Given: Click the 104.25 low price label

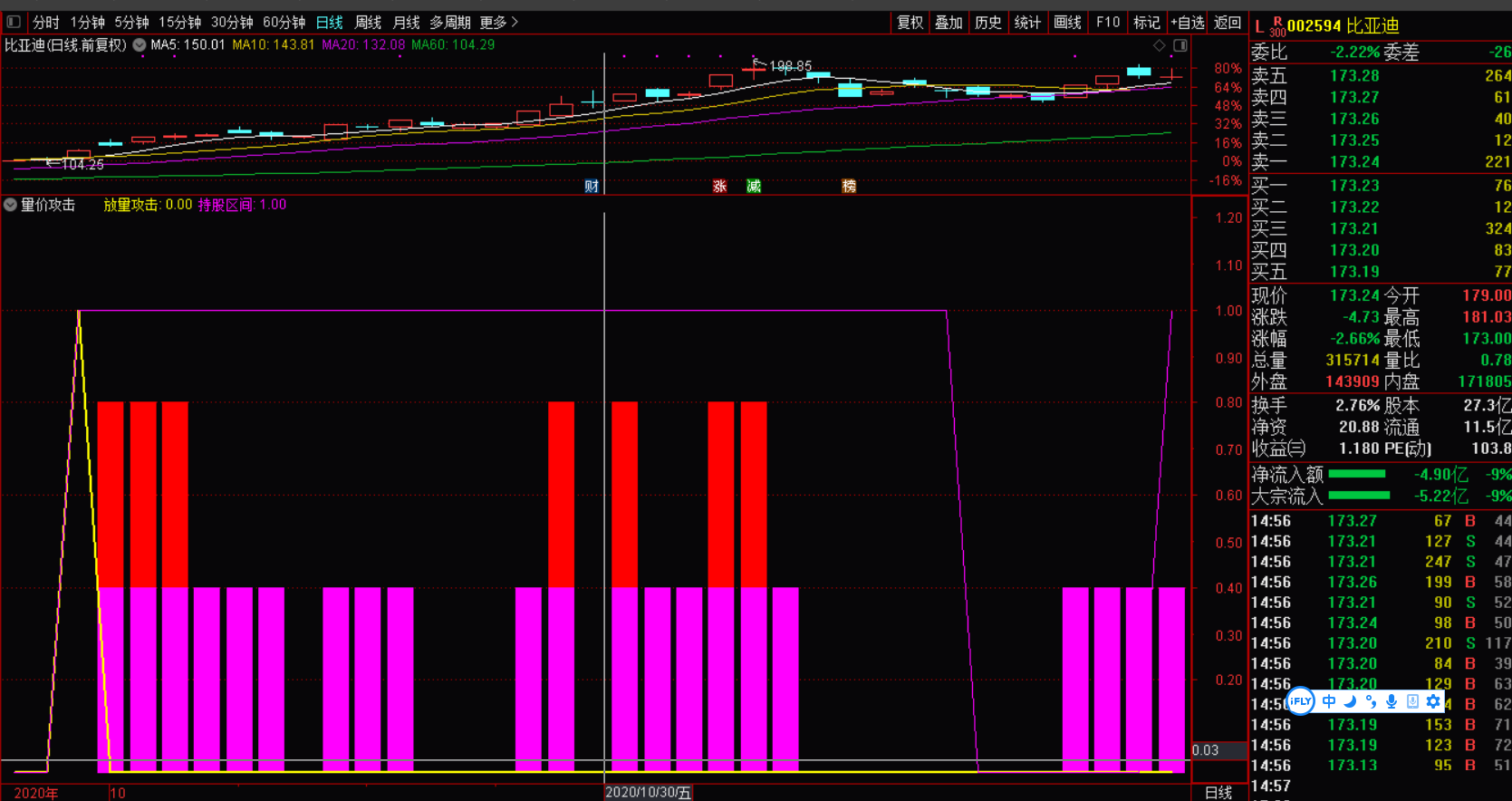Looking at the screenshot, I should [82, 165].
